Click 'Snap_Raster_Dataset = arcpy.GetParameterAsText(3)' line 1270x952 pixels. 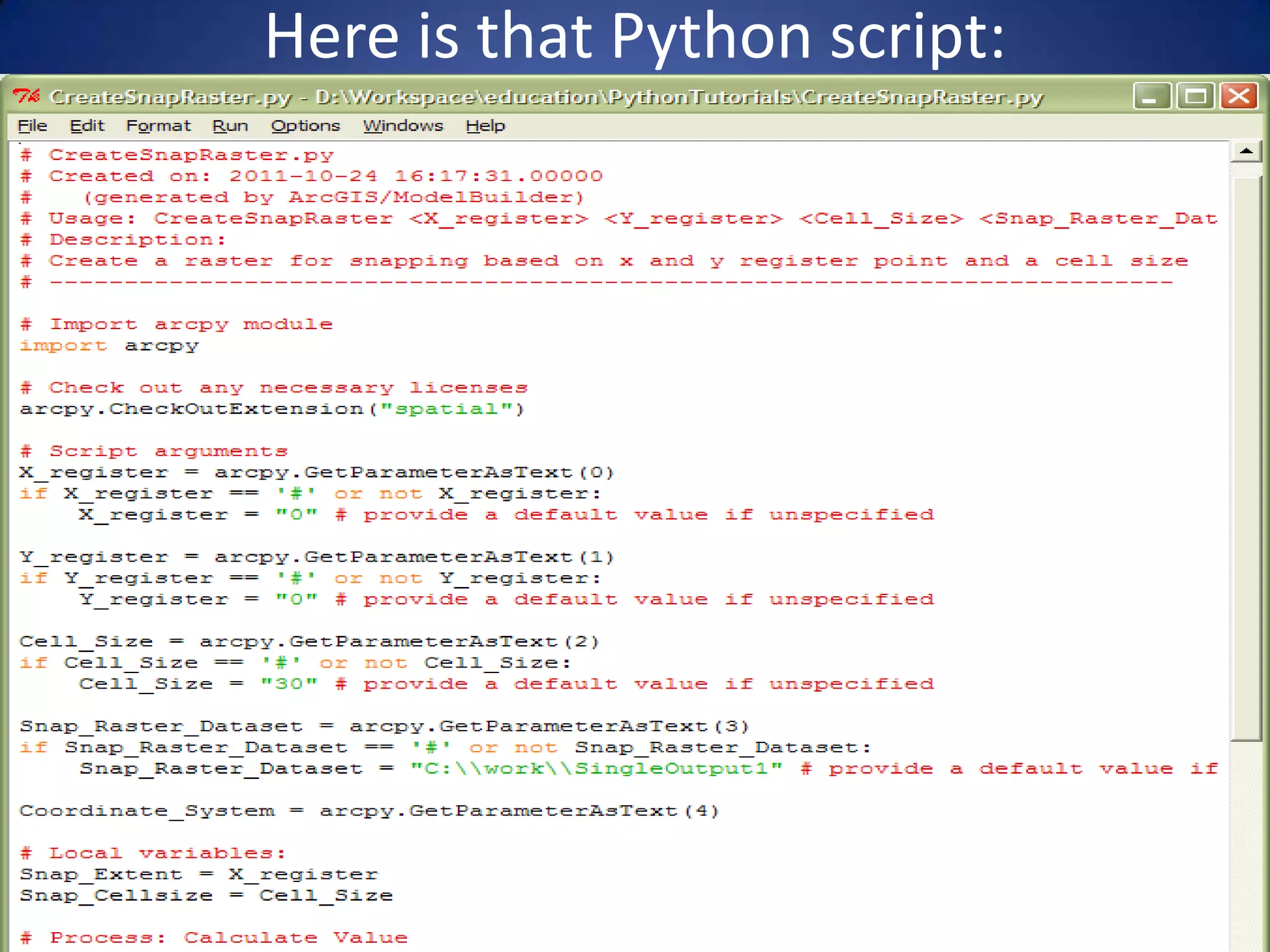pos(384,726)
